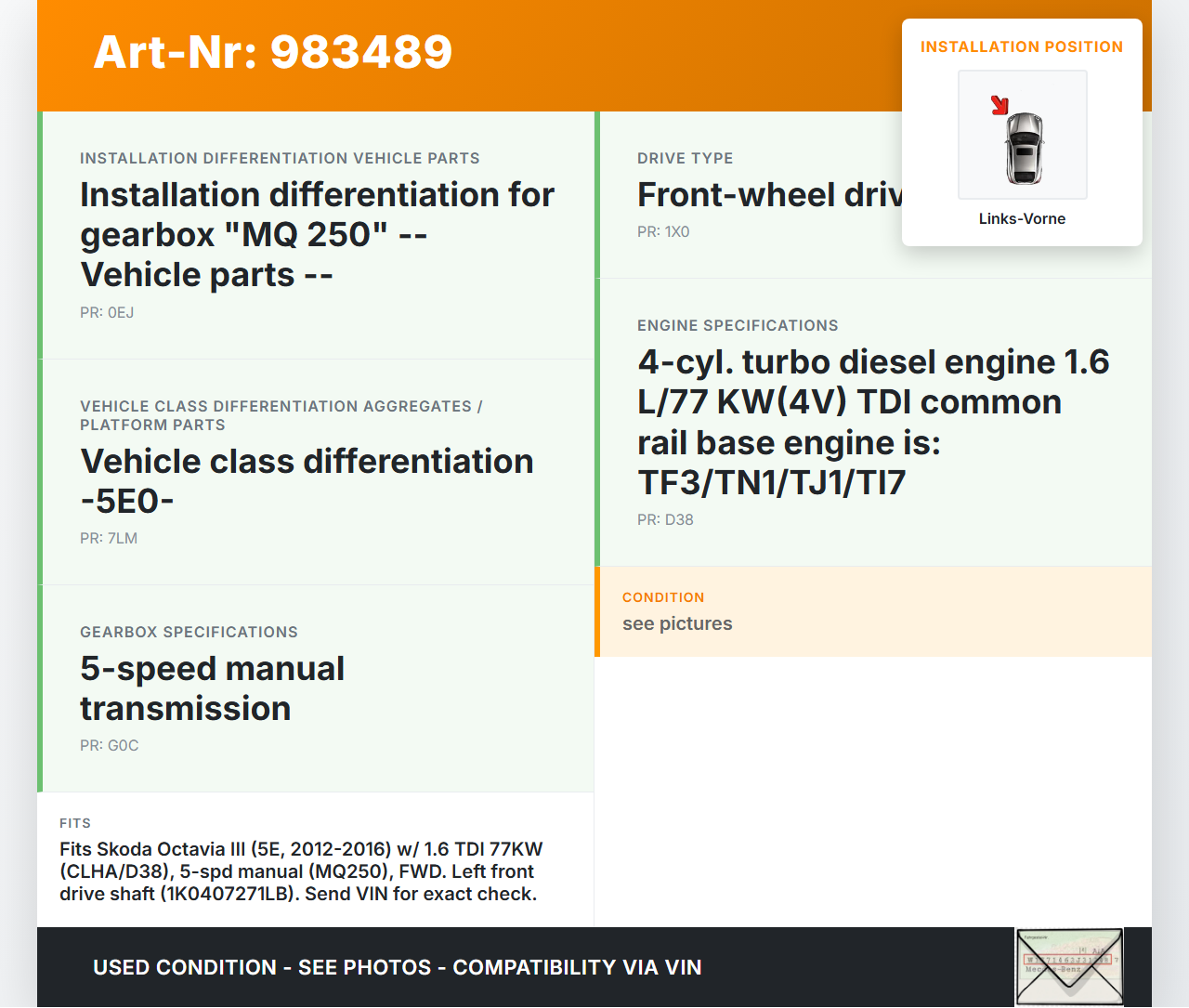Select the INSTALLATION POSITION title
Image resolution: width=1189 pixels, height=1008 pixels.
[x=1021, y=47]
